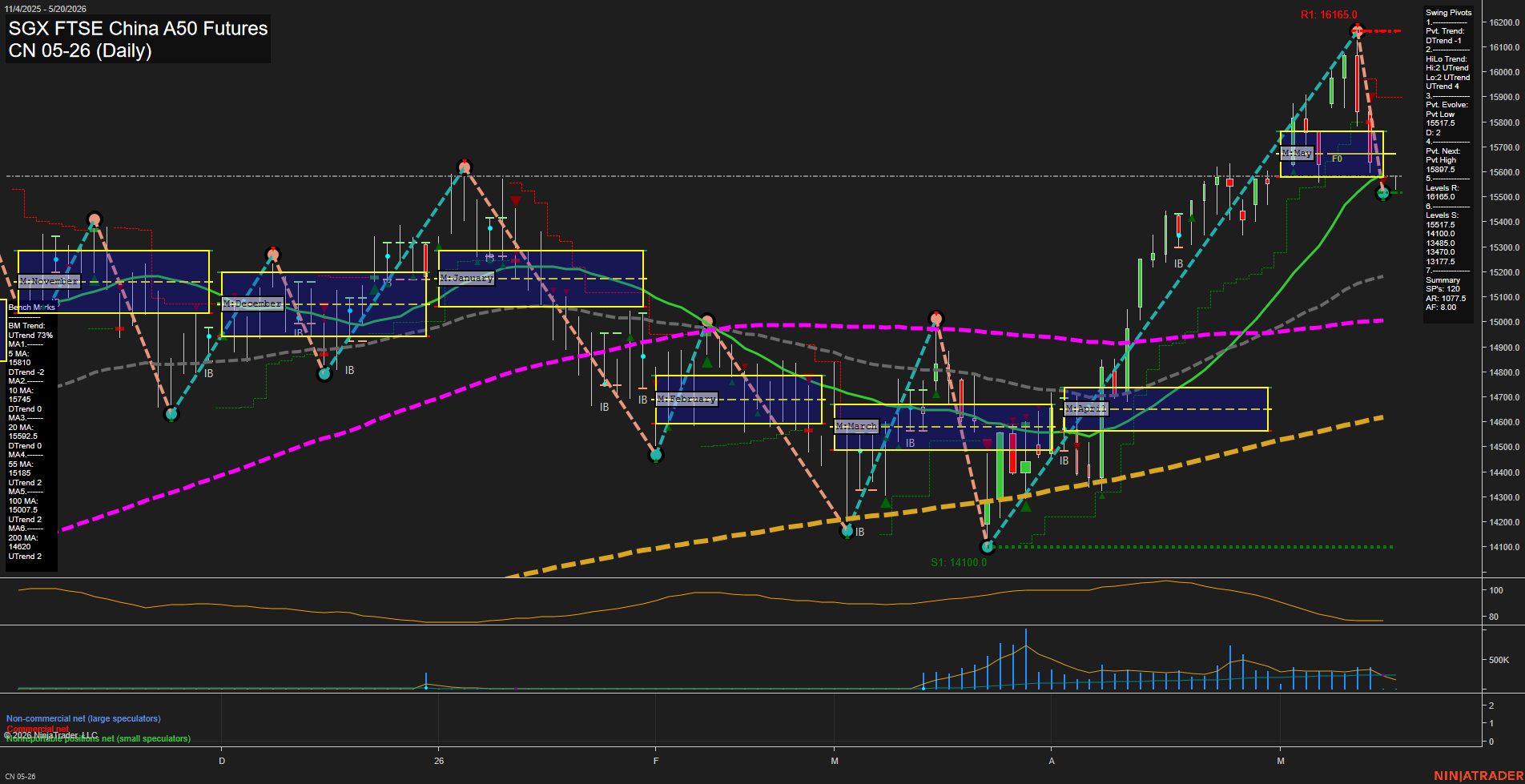Screen dimensions: 1525x784
Task: Click the D December marker on time axis
Action: point(222,761)
